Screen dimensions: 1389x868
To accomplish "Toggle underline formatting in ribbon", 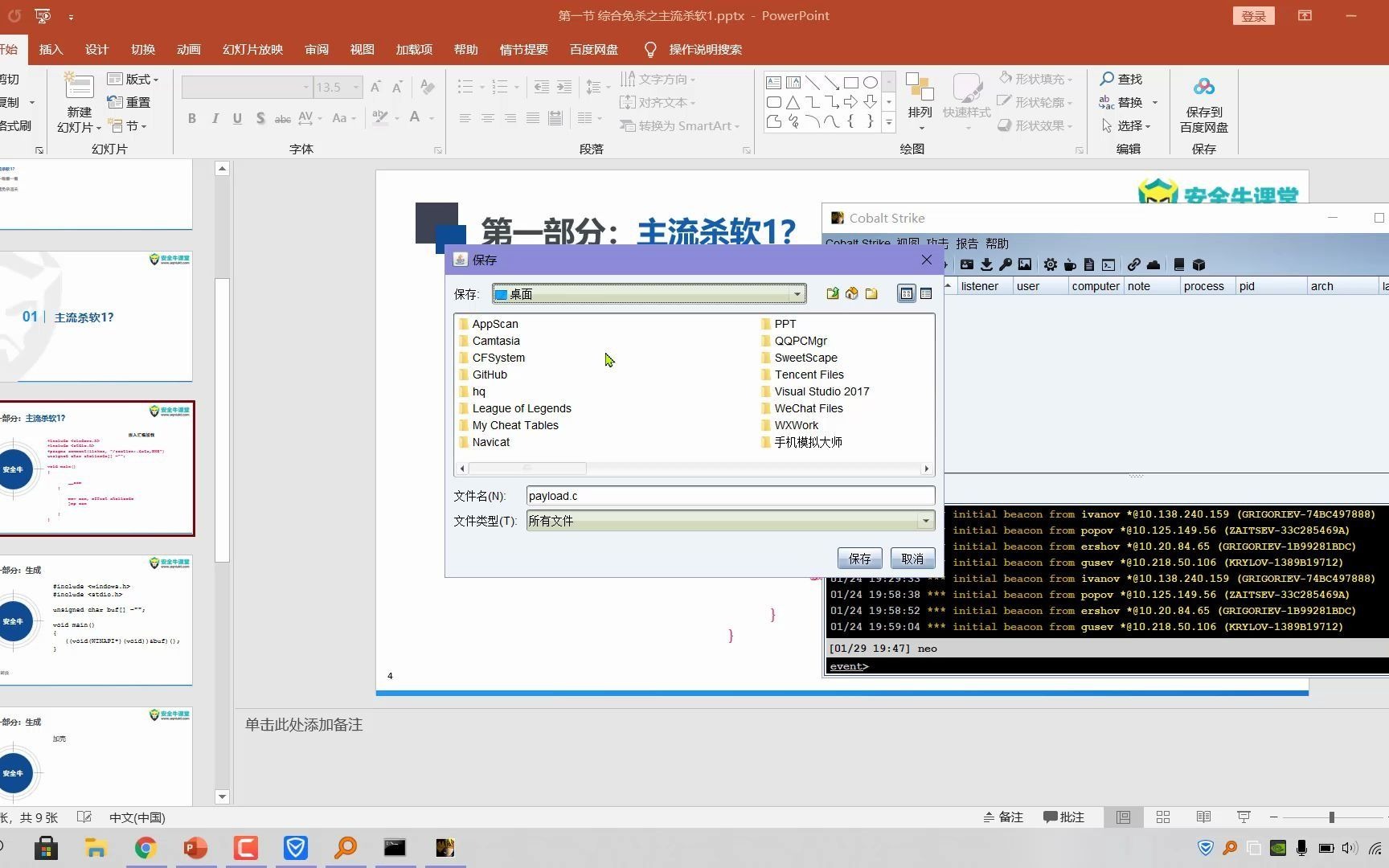I will (237, 118).
